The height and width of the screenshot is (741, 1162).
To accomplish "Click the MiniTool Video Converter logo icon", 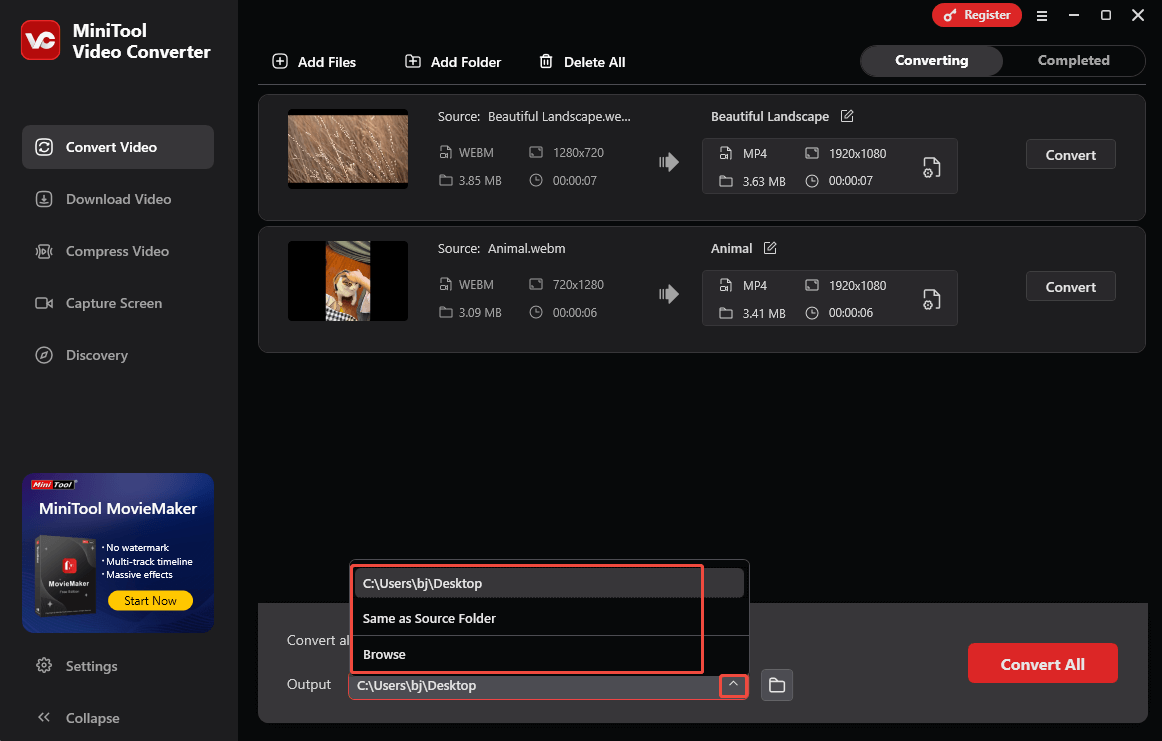I will pos(41,40).
